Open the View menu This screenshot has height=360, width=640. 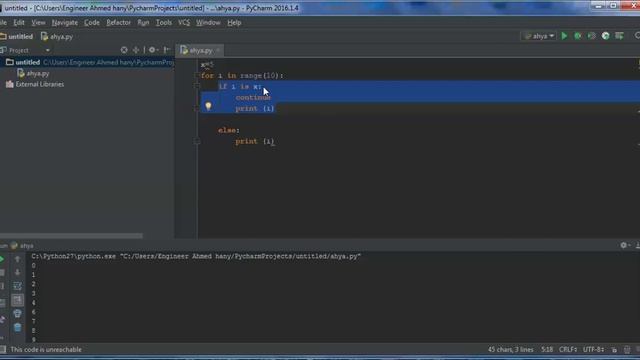click(x=38, y=23)
